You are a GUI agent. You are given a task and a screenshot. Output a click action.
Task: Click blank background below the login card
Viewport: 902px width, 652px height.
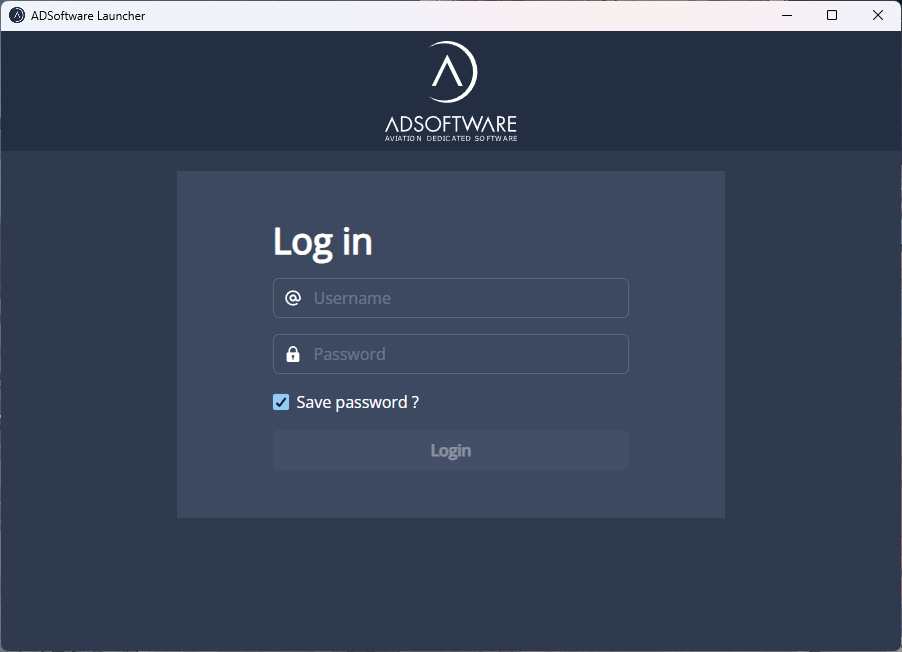click(x=450, y=585)
